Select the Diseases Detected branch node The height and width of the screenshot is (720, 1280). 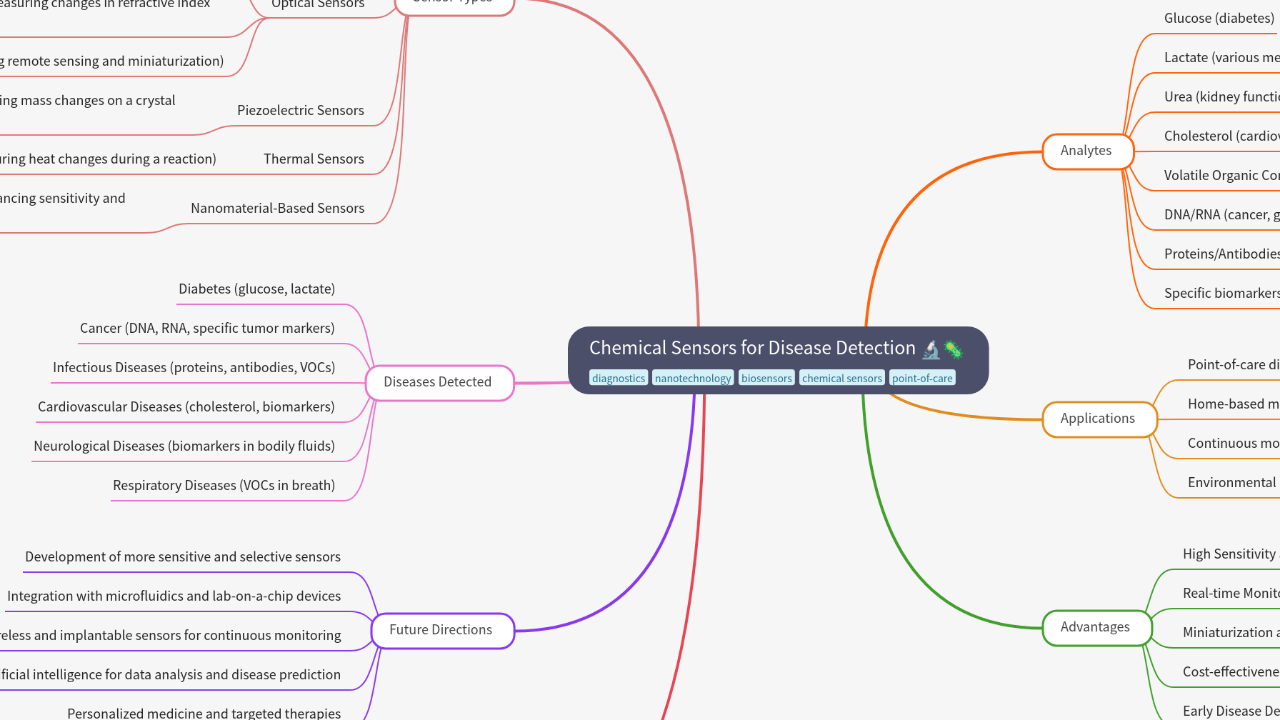point(438,382)
